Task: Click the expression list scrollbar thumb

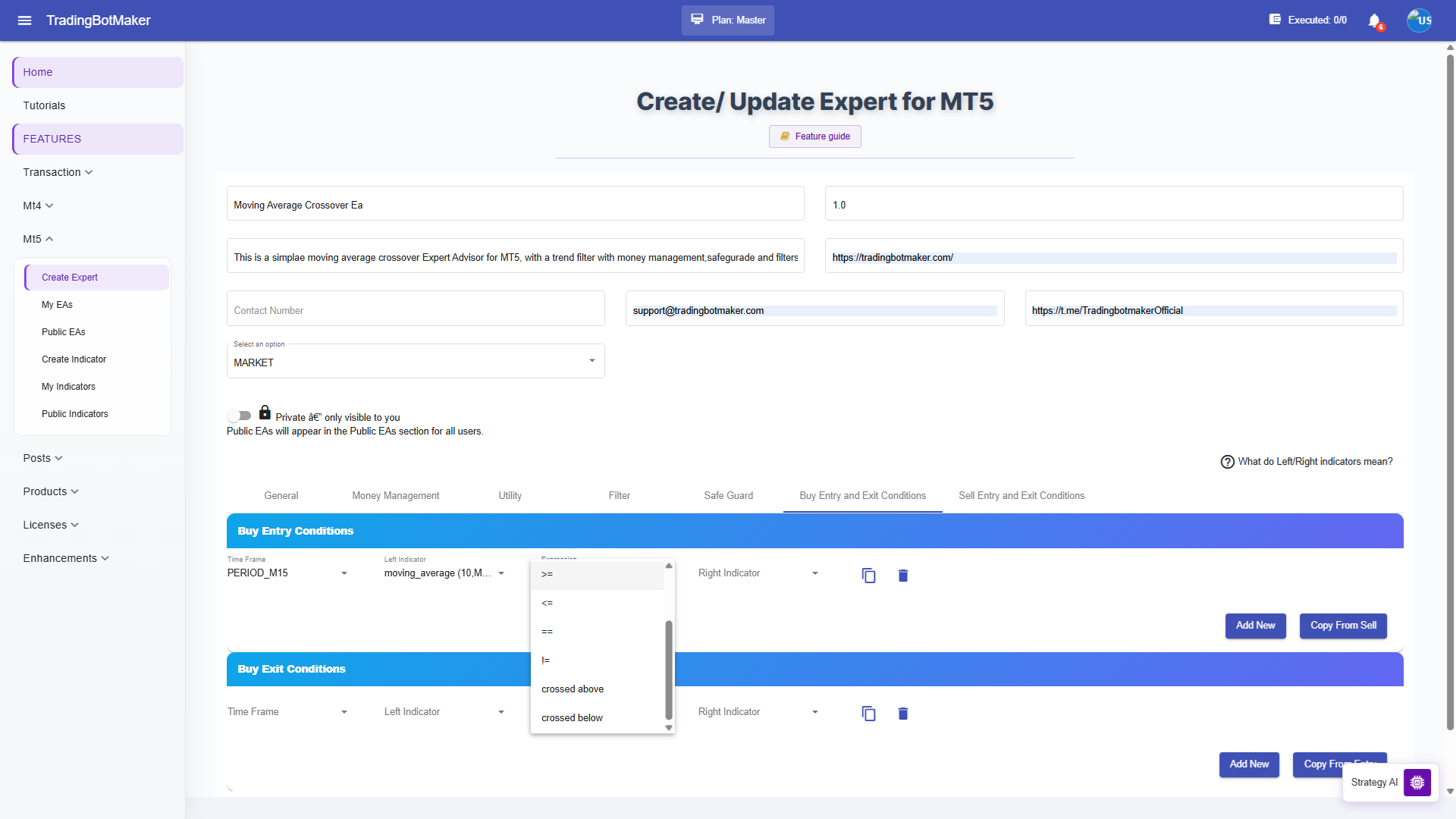Action: [x=669, y=670]
